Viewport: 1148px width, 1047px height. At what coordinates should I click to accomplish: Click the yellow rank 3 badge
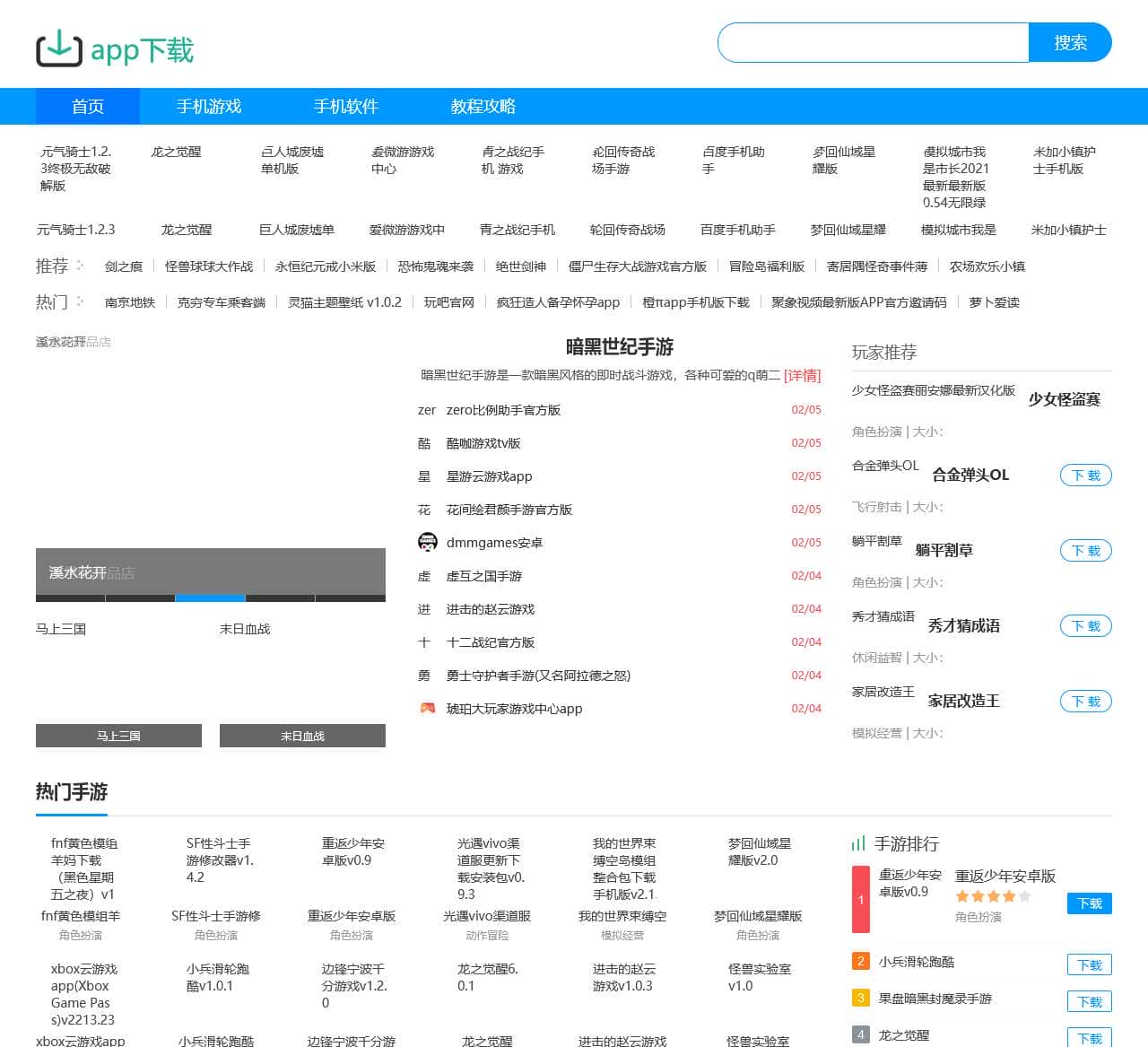click(x=860, y=998)
